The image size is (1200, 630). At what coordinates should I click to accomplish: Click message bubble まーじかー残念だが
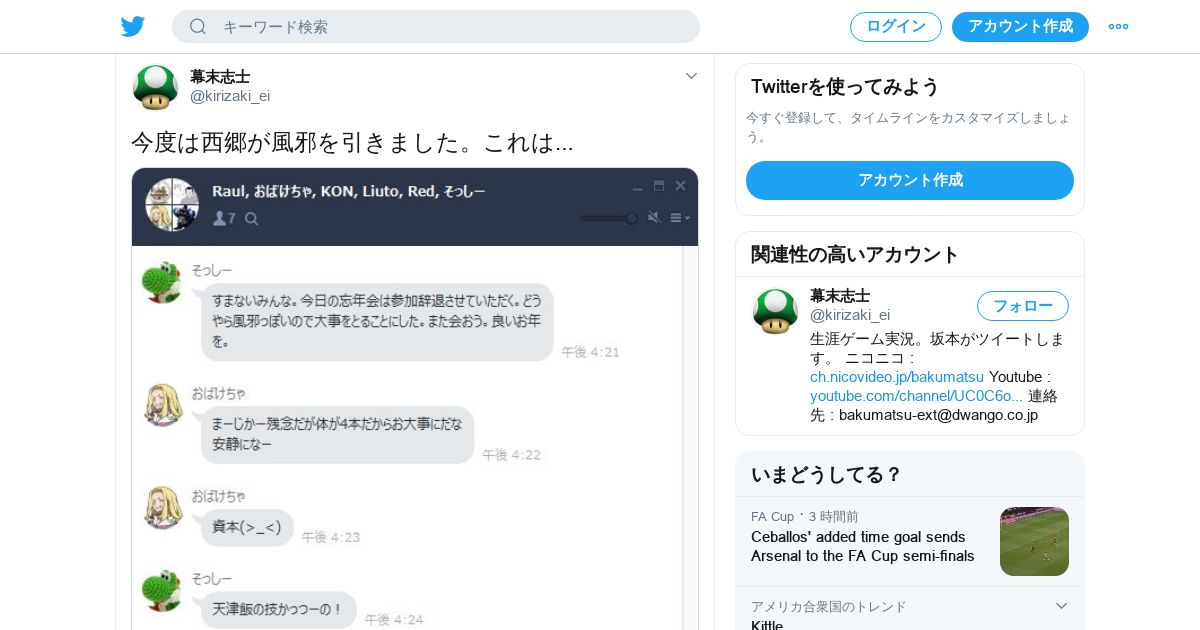pyautogui.click(x=337, y=434)
